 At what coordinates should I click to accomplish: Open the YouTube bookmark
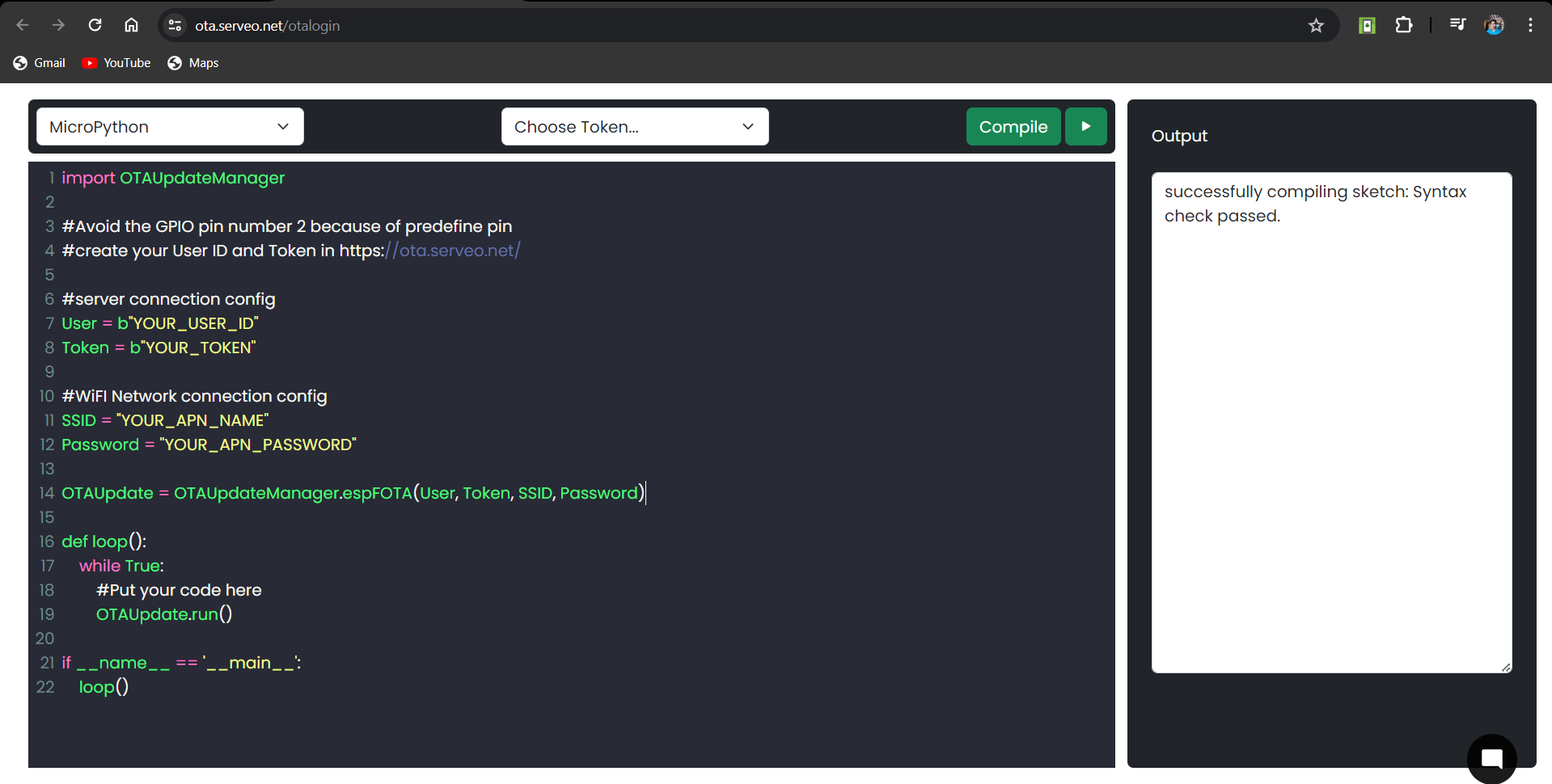pyautogui.click(x=116, y=62)
